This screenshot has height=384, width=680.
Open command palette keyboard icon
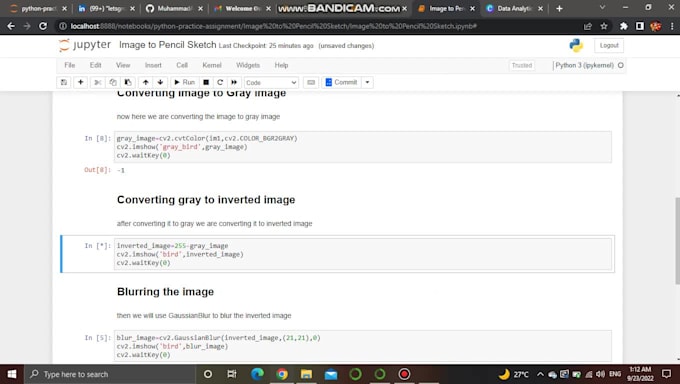coord(311,82)
